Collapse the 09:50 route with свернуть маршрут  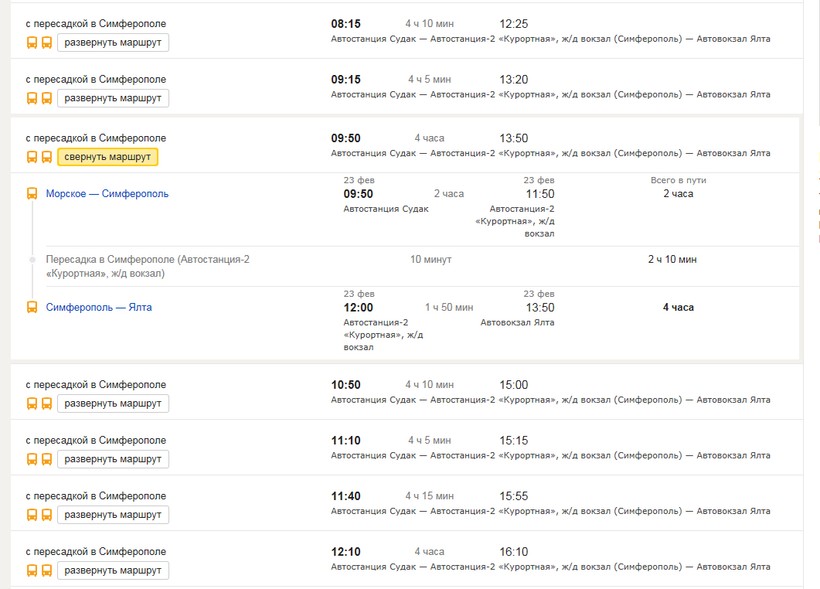108,157
